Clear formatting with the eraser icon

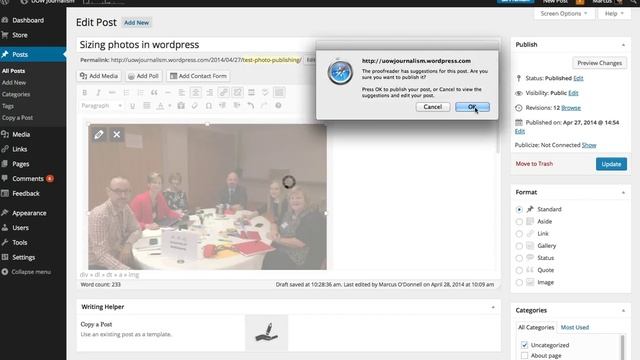tap(195, 106)
